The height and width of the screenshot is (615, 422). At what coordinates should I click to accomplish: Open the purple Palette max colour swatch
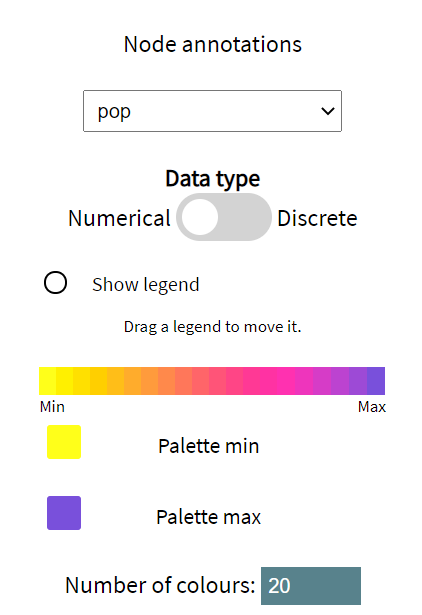click(x=64, y=513)
